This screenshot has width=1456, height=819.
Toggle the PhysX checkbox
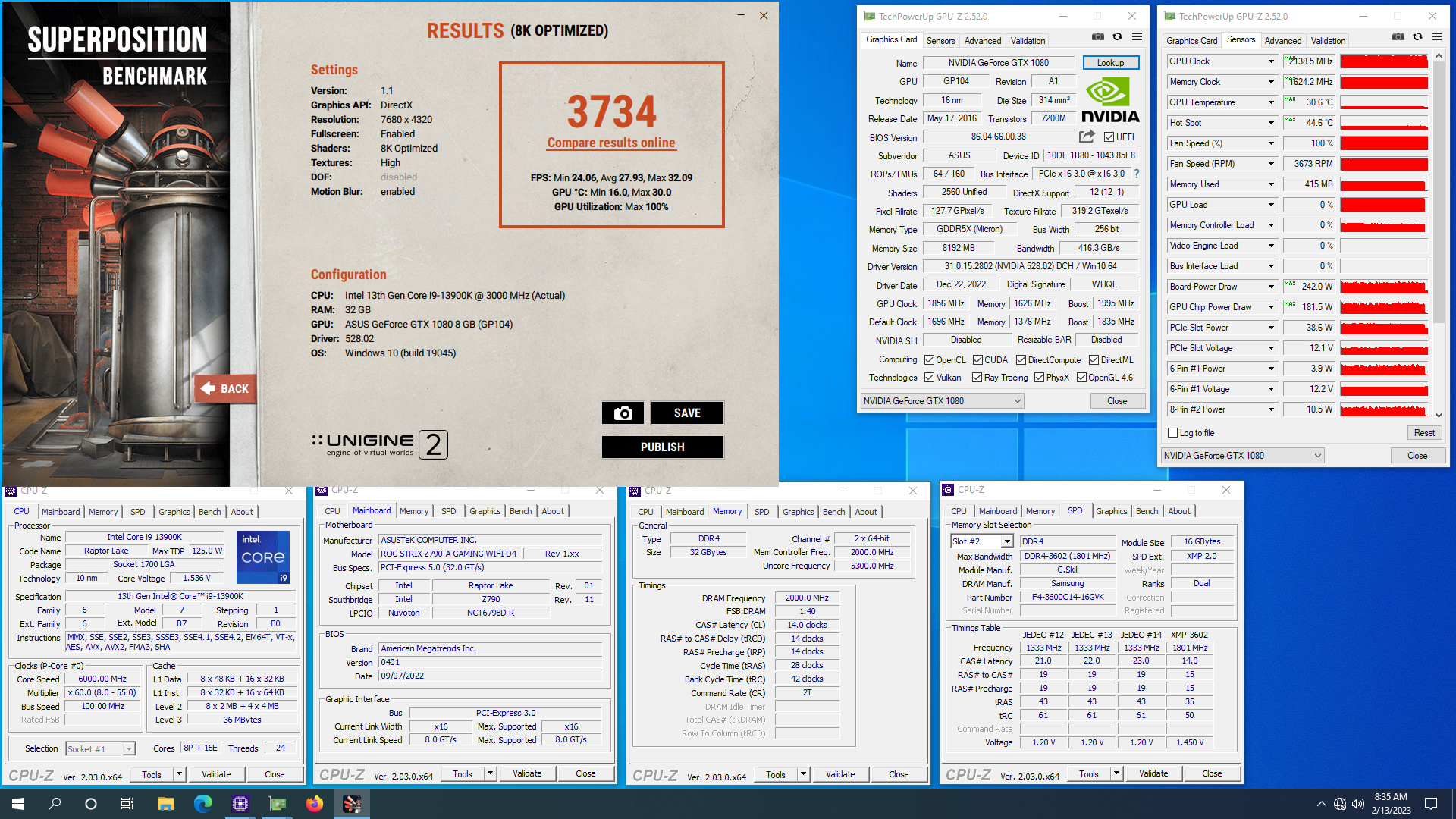pos(1039,378)
